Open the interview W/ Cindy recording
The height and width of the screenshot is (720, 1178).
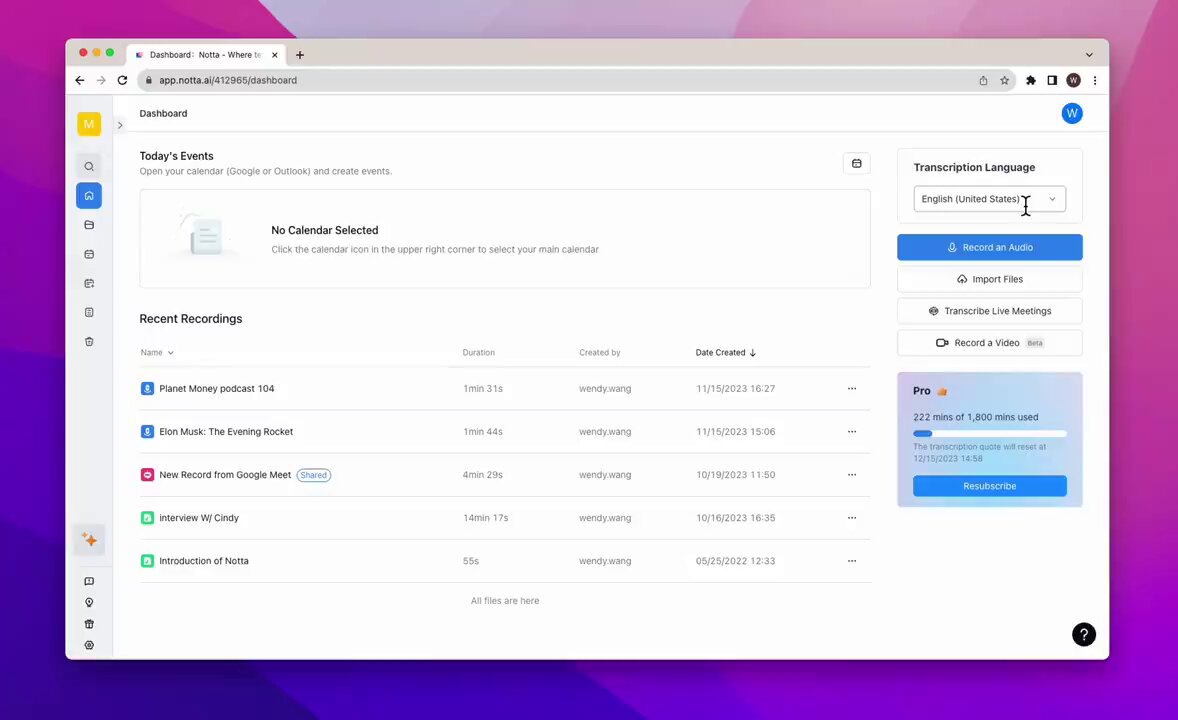click(x=198, y=518)
